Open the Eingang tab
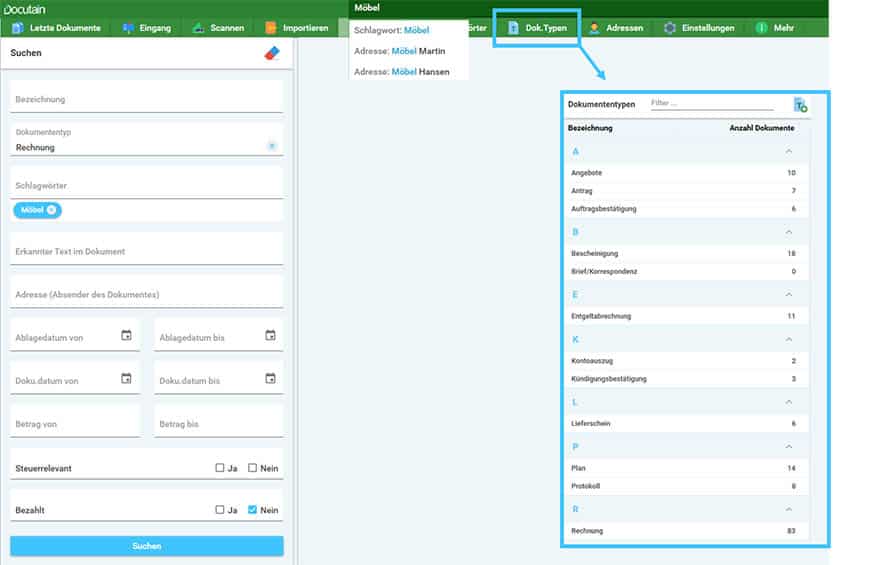The width and height of the screenshot is (888, 565). [x=147, y=28]
